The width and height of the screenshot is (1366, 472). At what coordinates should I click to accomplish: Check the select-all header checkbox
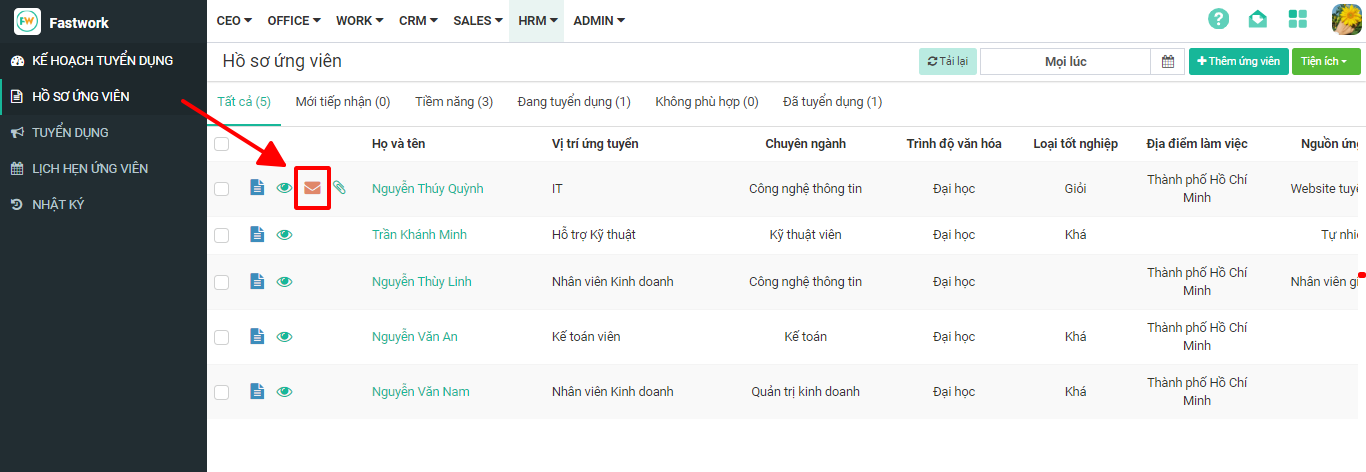(x=222, y=144)
